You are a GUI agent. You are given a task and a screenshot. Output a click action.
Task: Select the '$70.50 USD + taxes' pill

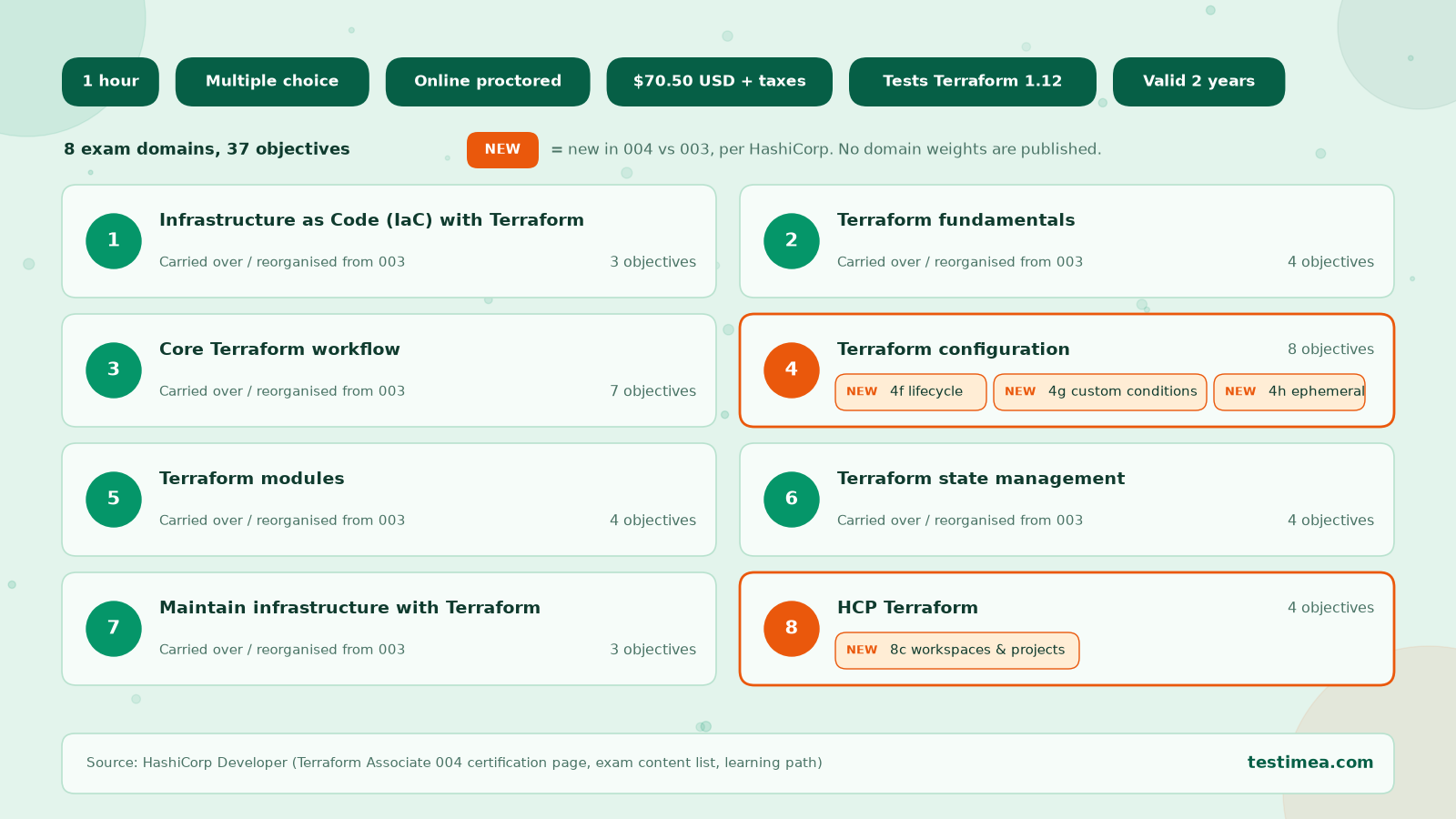tap(720, 82)
